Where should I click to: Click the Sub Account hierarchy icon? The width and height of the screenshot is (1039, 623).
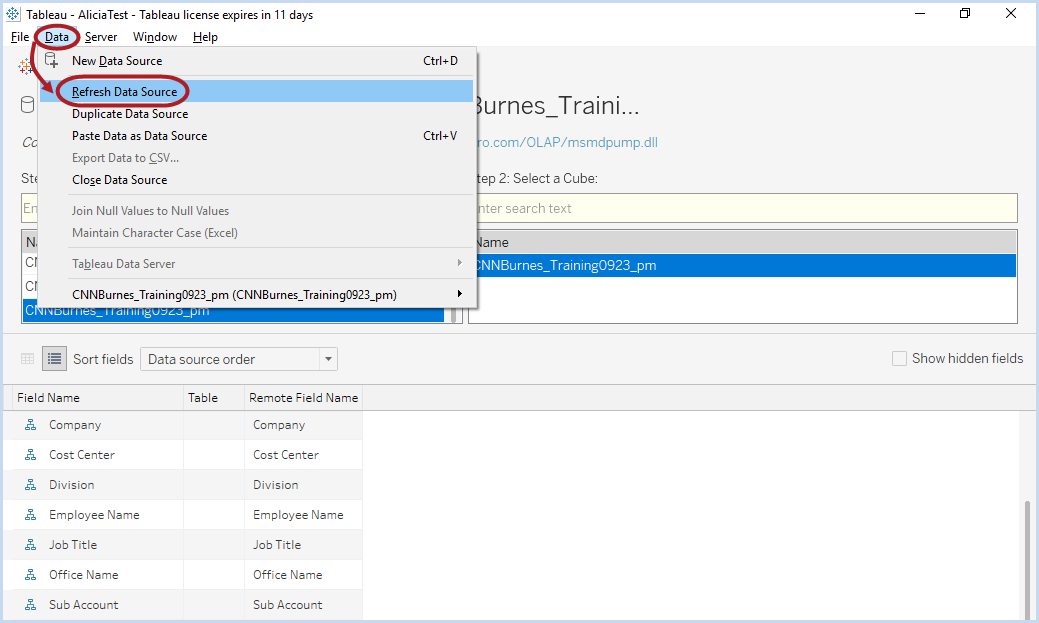(30, 604)
